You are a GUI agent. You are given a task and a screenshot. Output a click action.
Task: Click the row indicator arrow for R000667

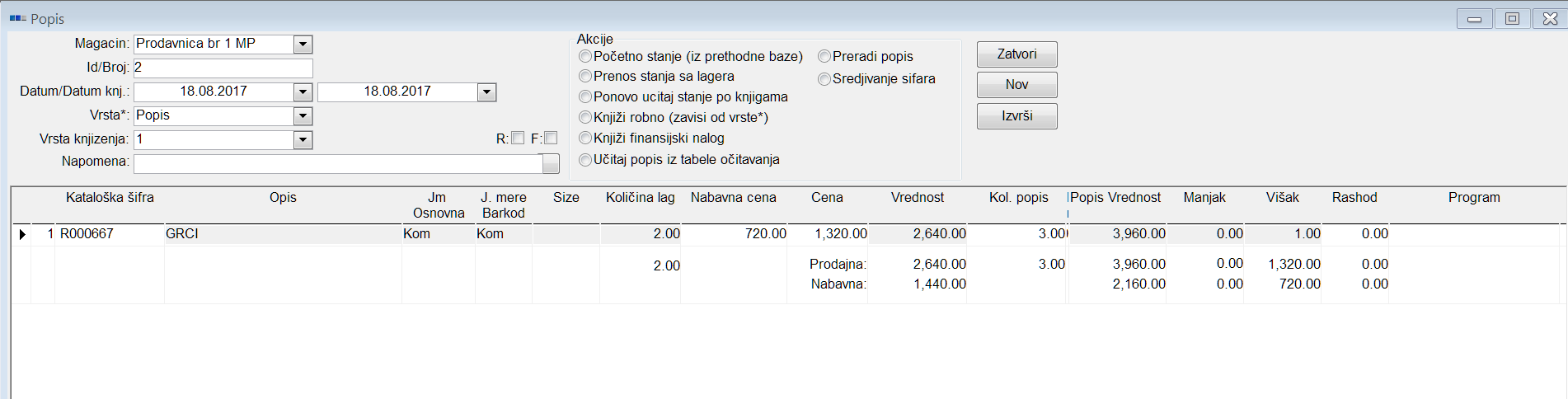pos(22,234)
